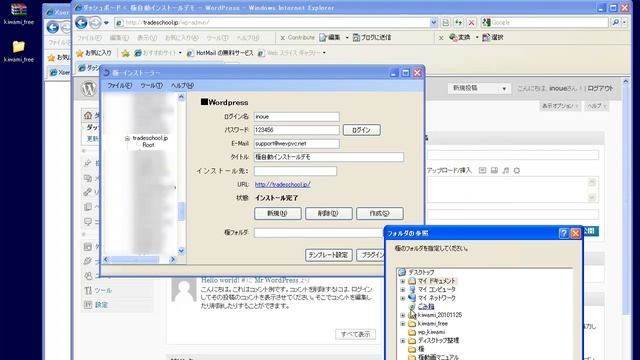Click the ログイン名 input field
The image size is (640, 360).
296,117
